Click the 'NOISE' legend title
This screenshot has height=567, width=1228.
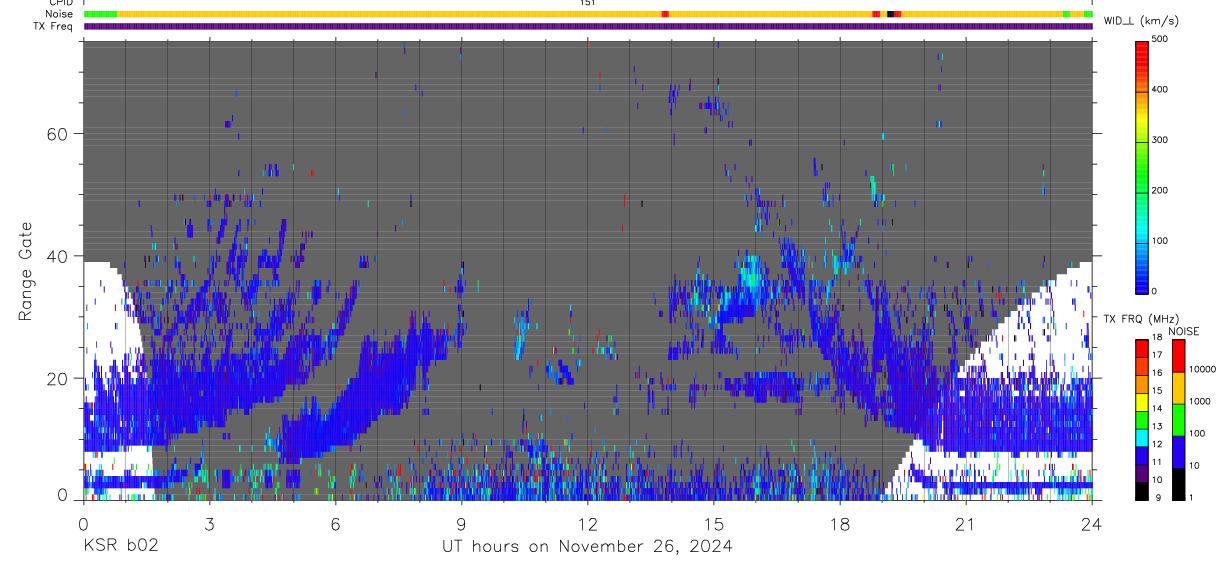1184,331
